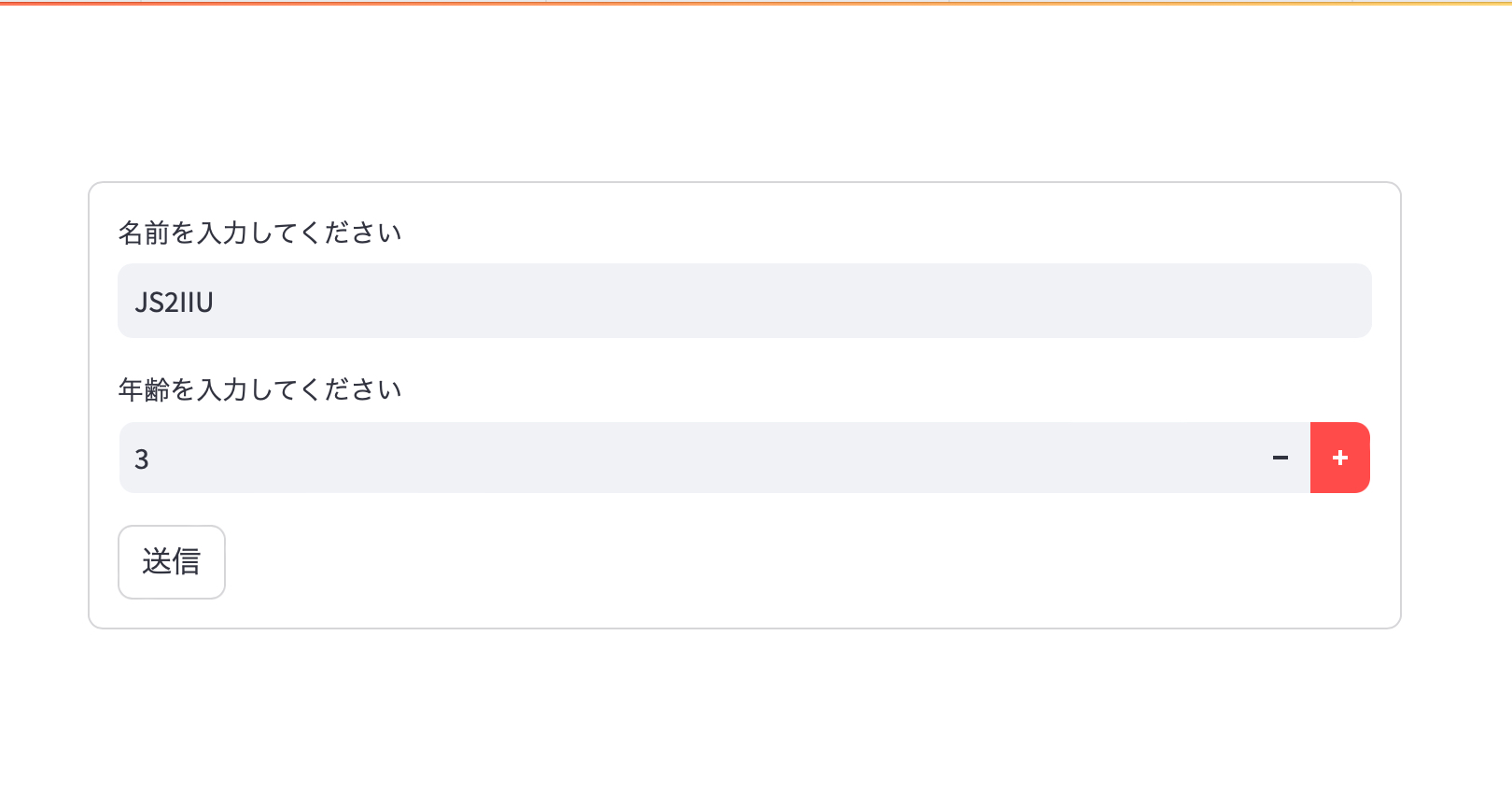Click the − icon beside the red button
Image resolution: width=1512 pixels, height=805 pixels.
(x=1281, y=458)
